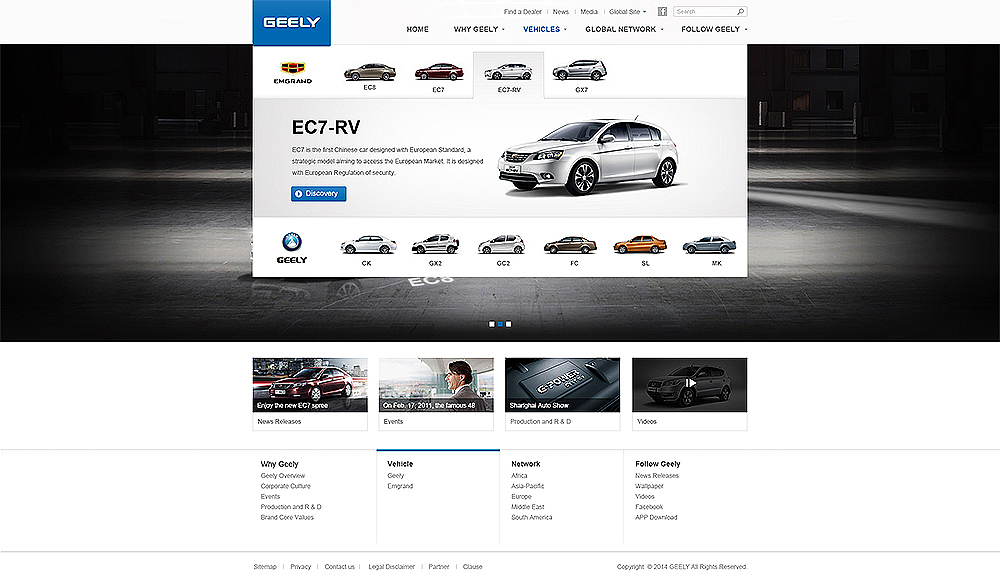
Task: Expand the VEHICLES menu
Action: pos(544,29)
